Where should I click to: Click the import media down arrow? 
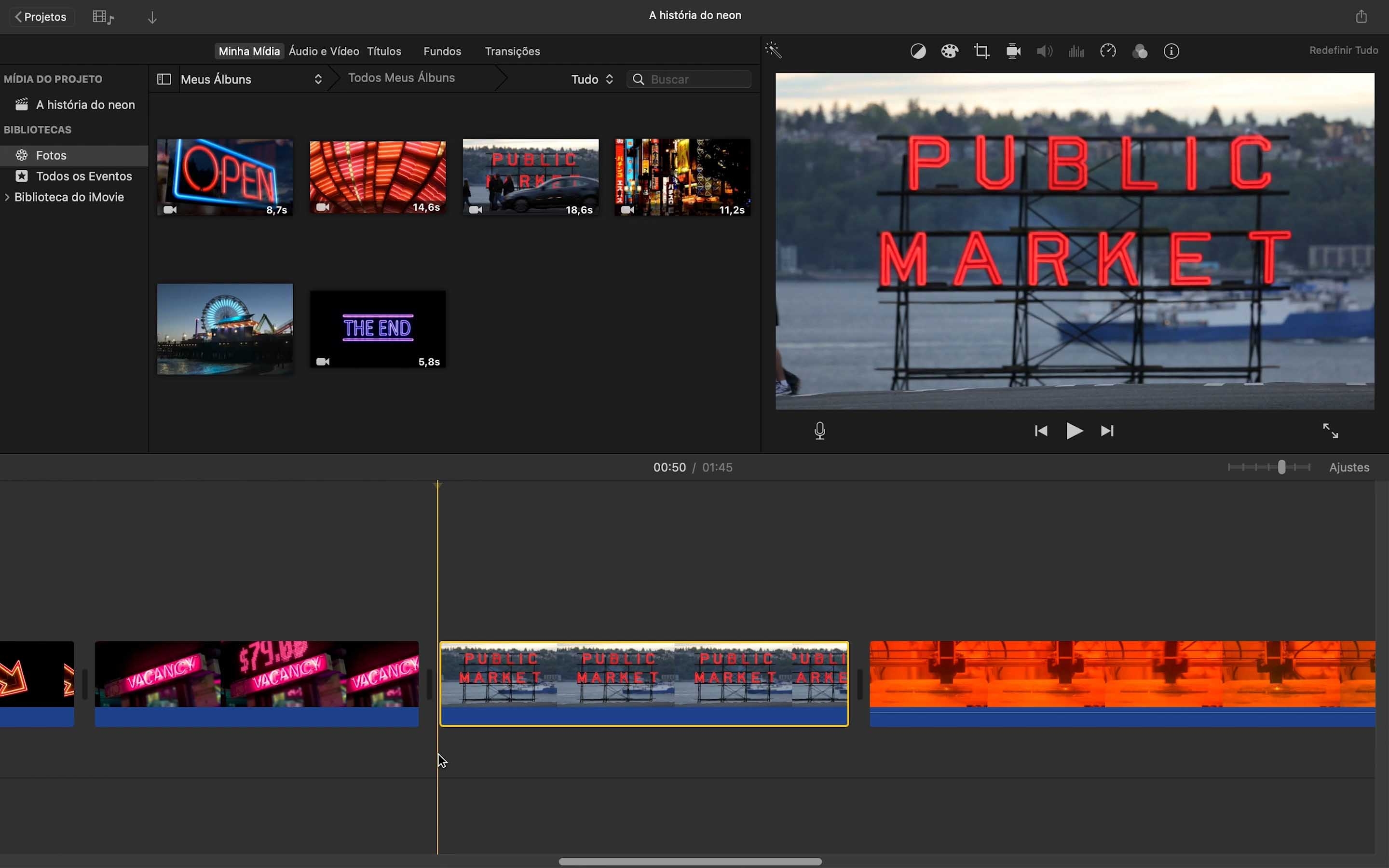(152, 18)
